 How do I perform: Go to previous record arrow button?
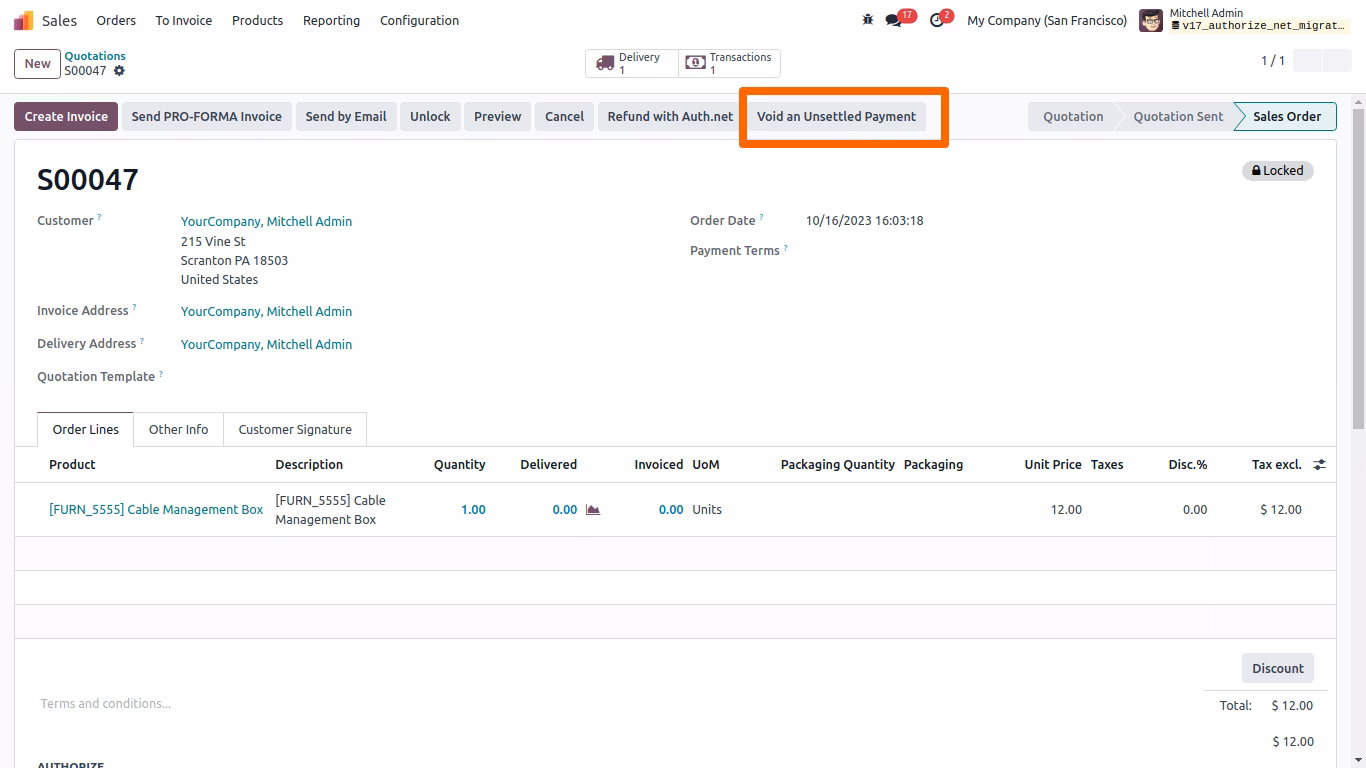(1307, 61)
